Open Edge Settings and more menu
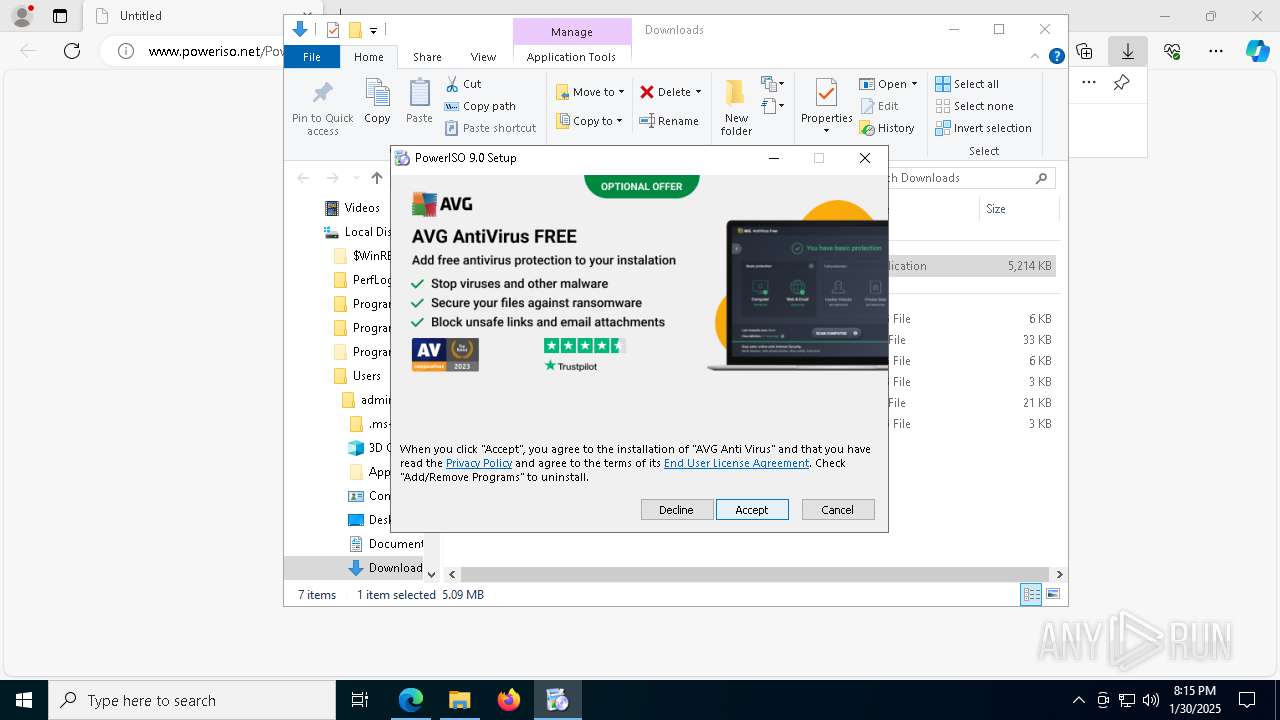Viewport: 1280px width, 720px height. pos(1216,51)
